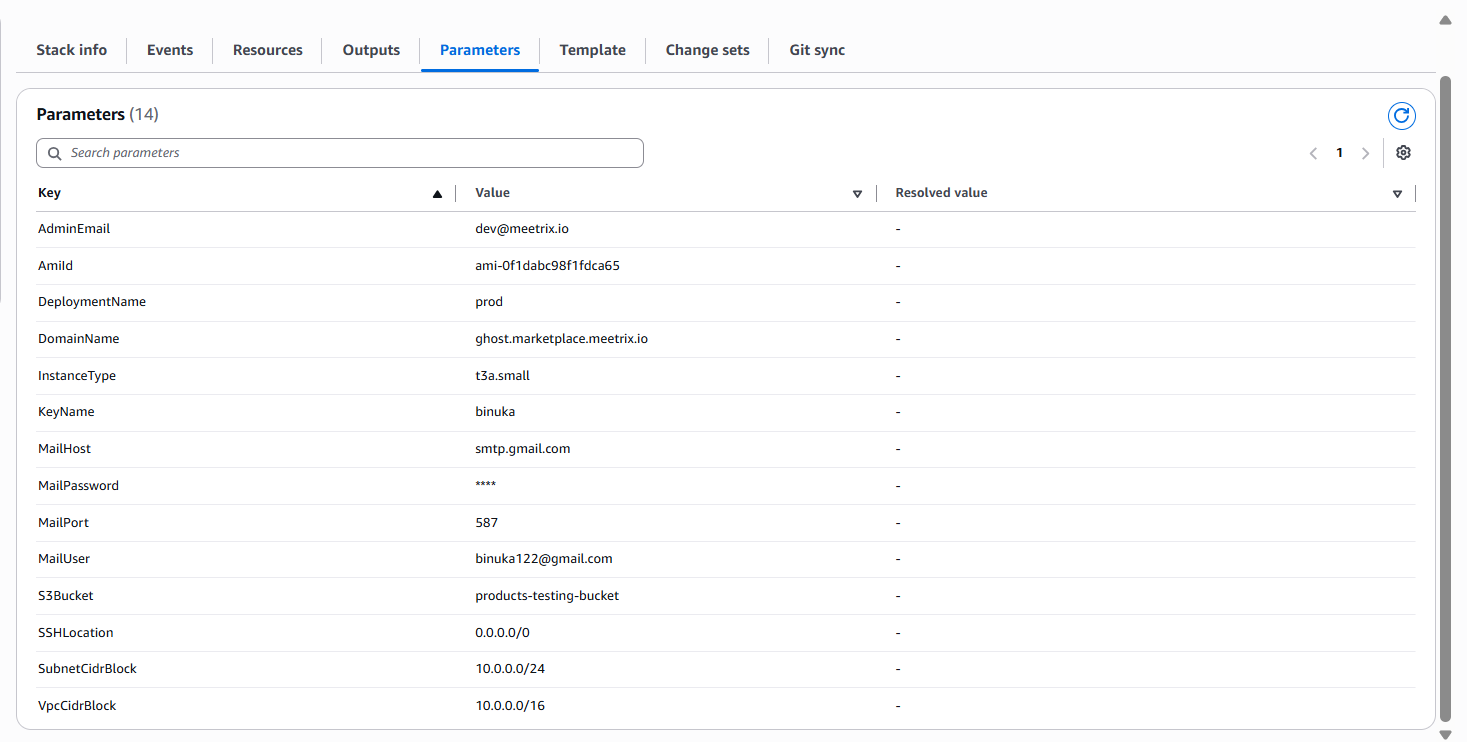Viewport: 1467px width, 742px height.
Task: Click the SubnetCidrBlock key
Action: coord(87,669)
